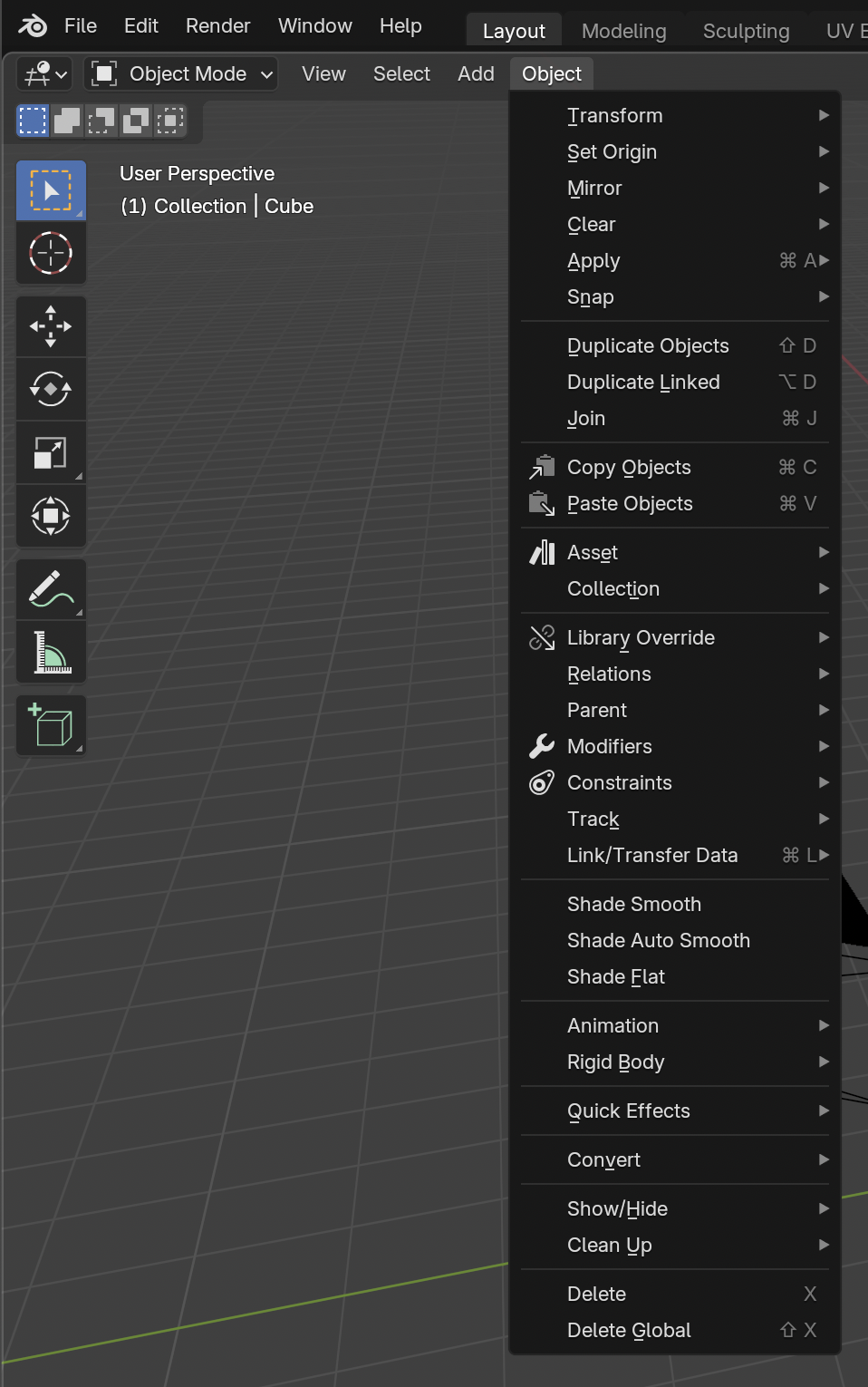The image size is (868, 1387).
Task: Click the Copy Objects clipboard icon
Action: (x=542, y=467)
